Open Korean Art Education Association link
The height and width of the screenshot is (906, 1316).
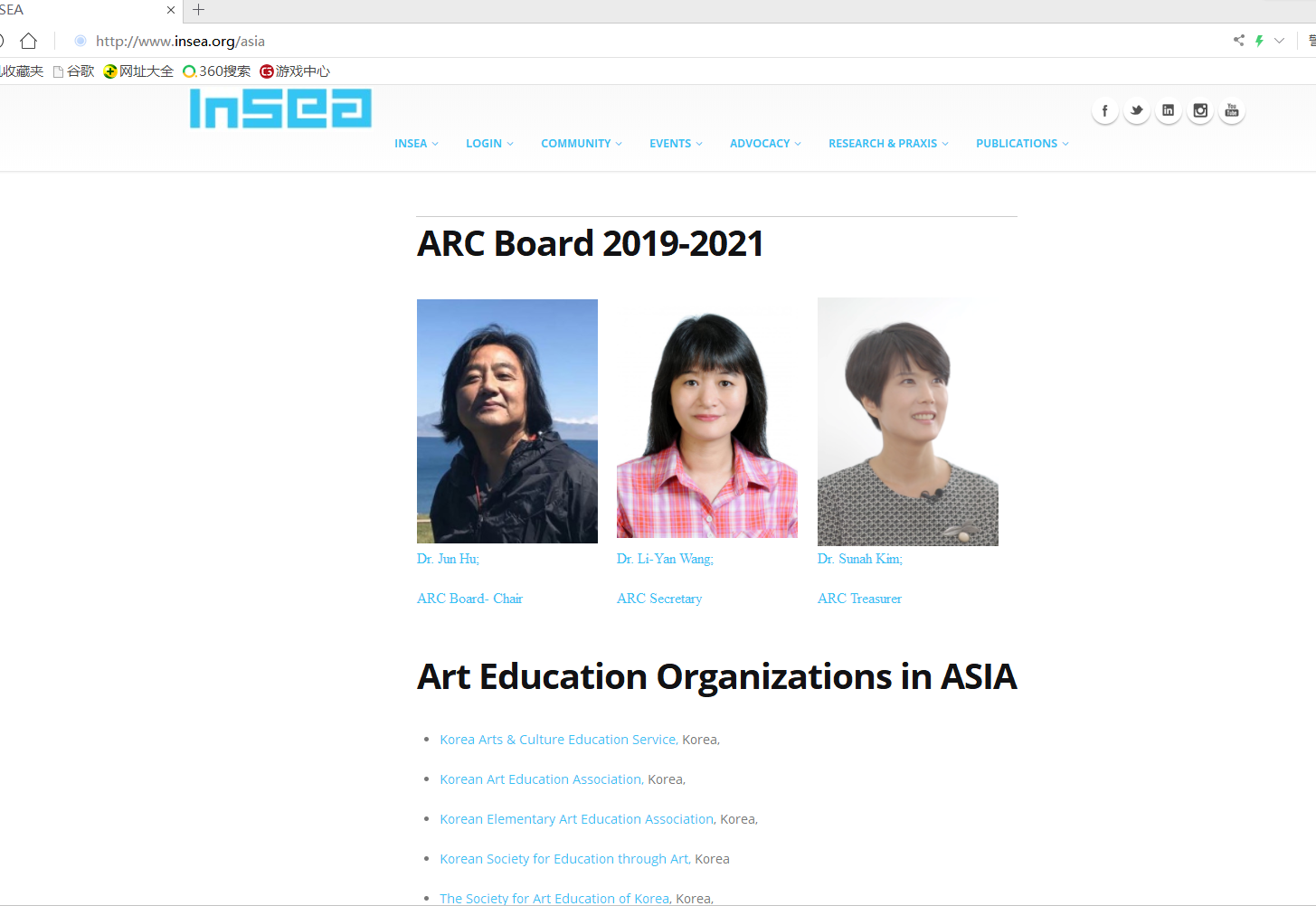[541, 779]
